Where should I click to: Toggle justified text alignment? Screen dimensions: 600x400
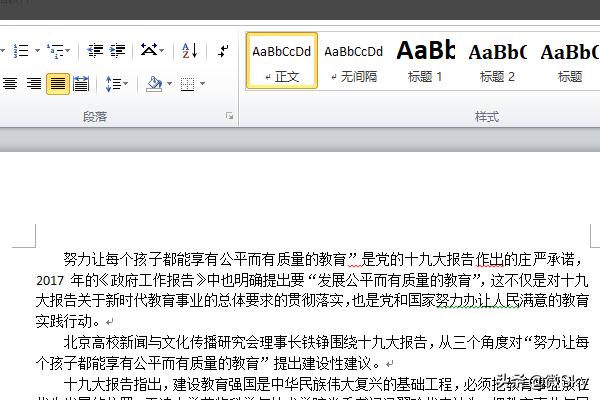(58, 83)
